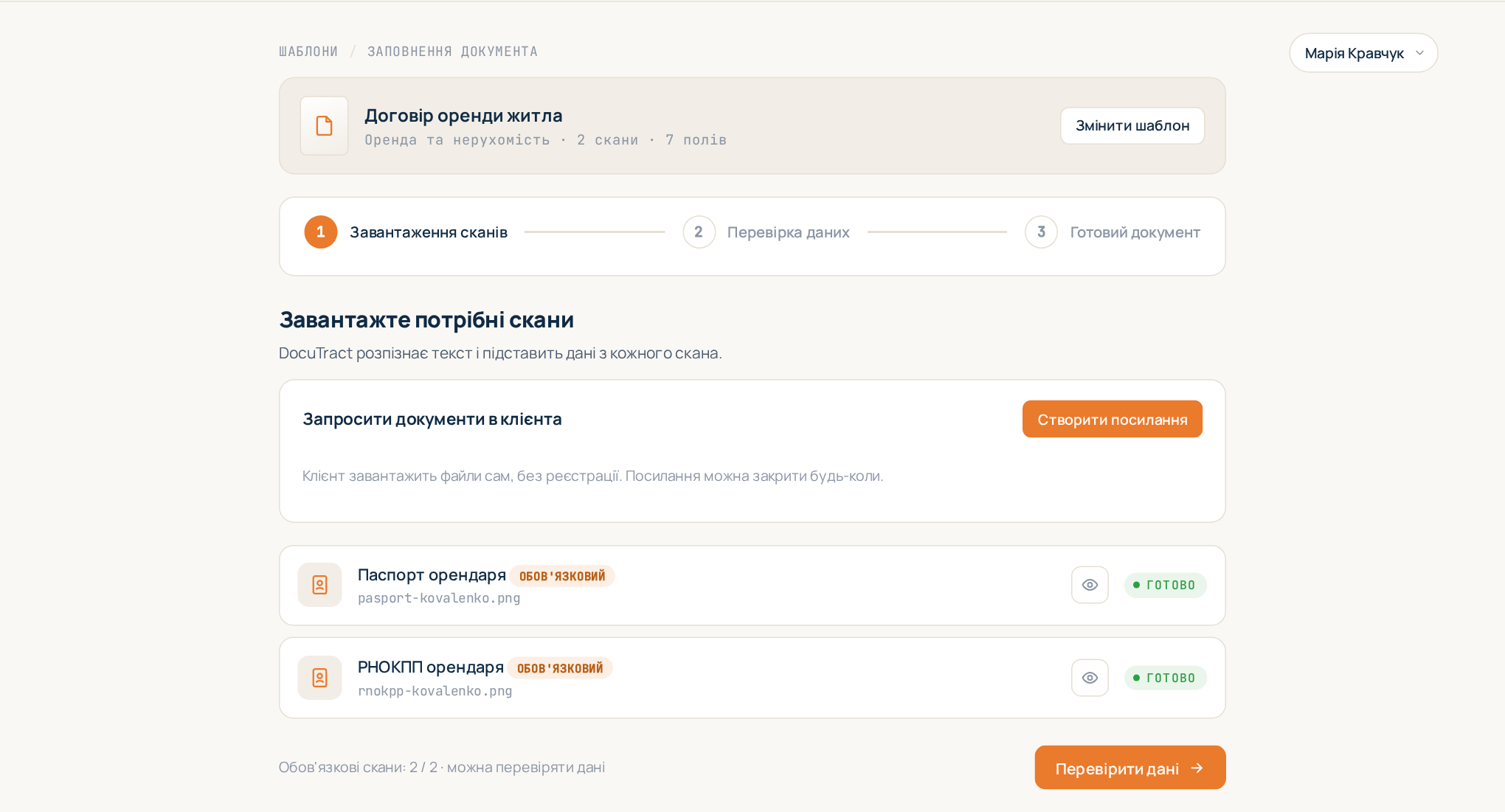This screenshot has width=1505, height=812.
Task: Open the Марія Кравчук user dropdown
Action: 1363,53
